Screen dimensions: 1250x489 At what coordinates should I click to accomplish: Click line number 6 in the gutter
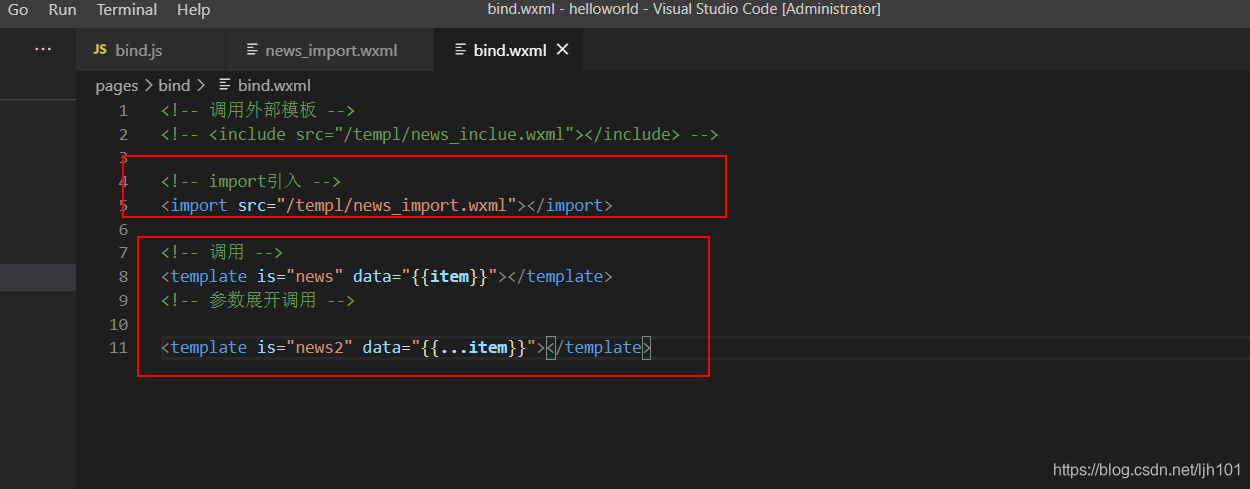(123, 229)
